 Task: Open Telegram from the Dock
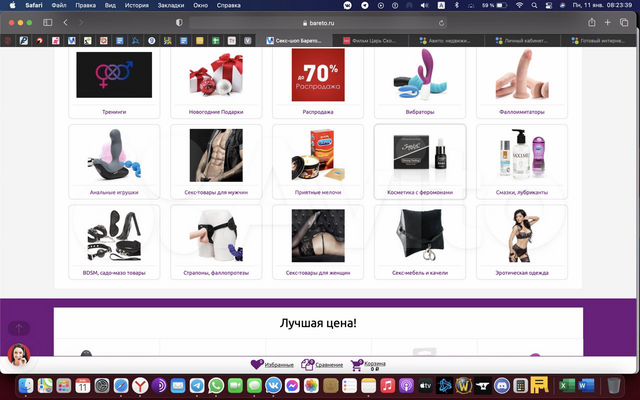[196, 386]
